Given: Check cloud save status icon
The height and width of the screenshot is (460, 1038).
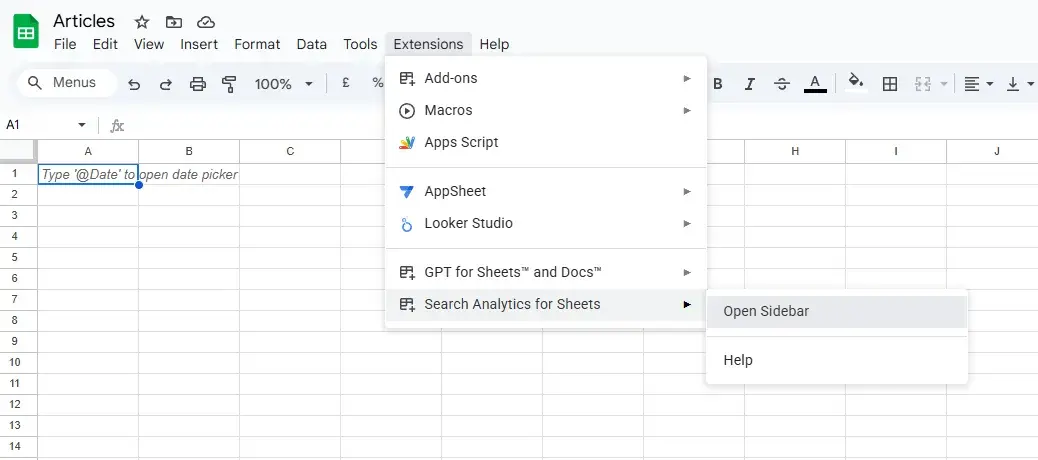Looking at the screenshot, I should 206,22.
